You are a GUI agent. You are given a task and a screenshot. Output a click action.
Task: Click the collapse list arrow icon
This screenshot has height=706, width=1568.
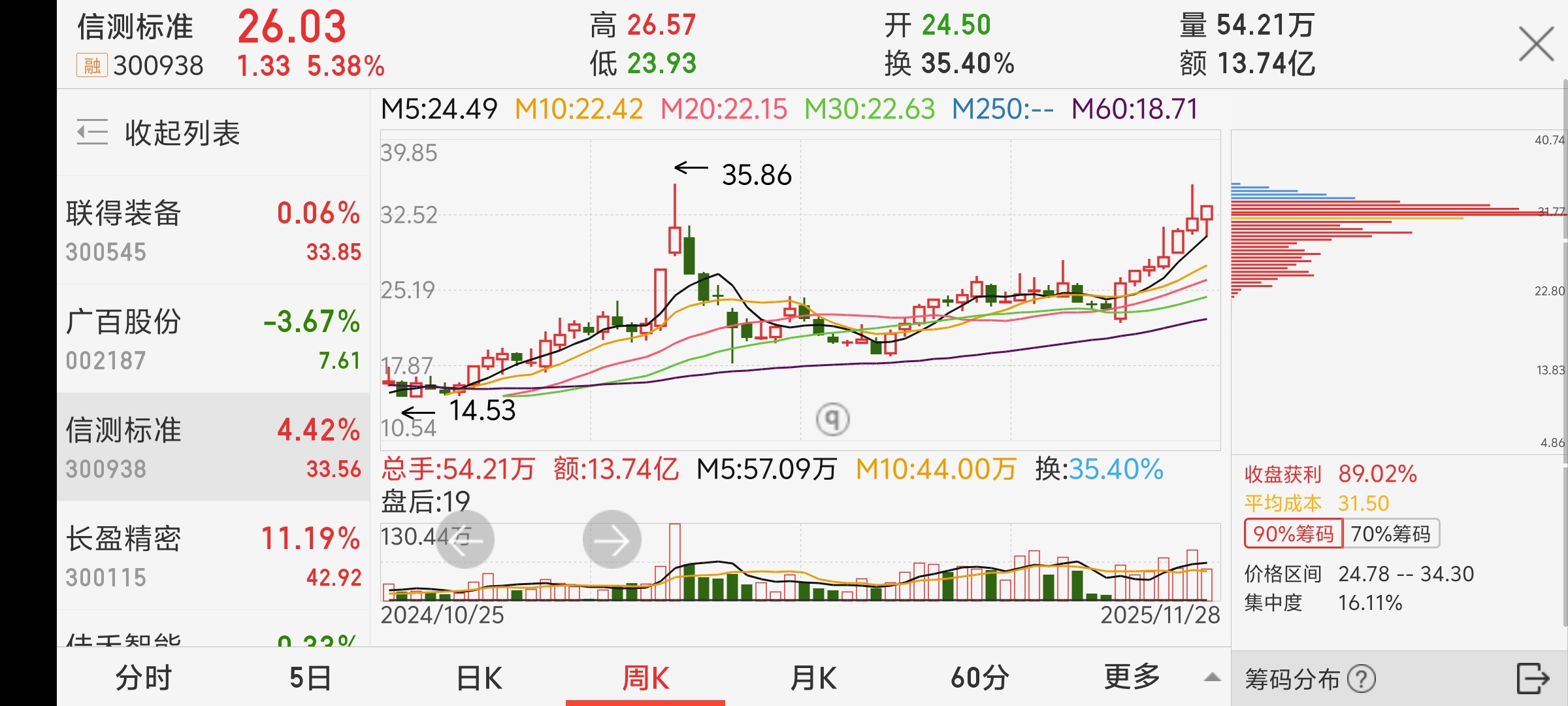[92, 133]
